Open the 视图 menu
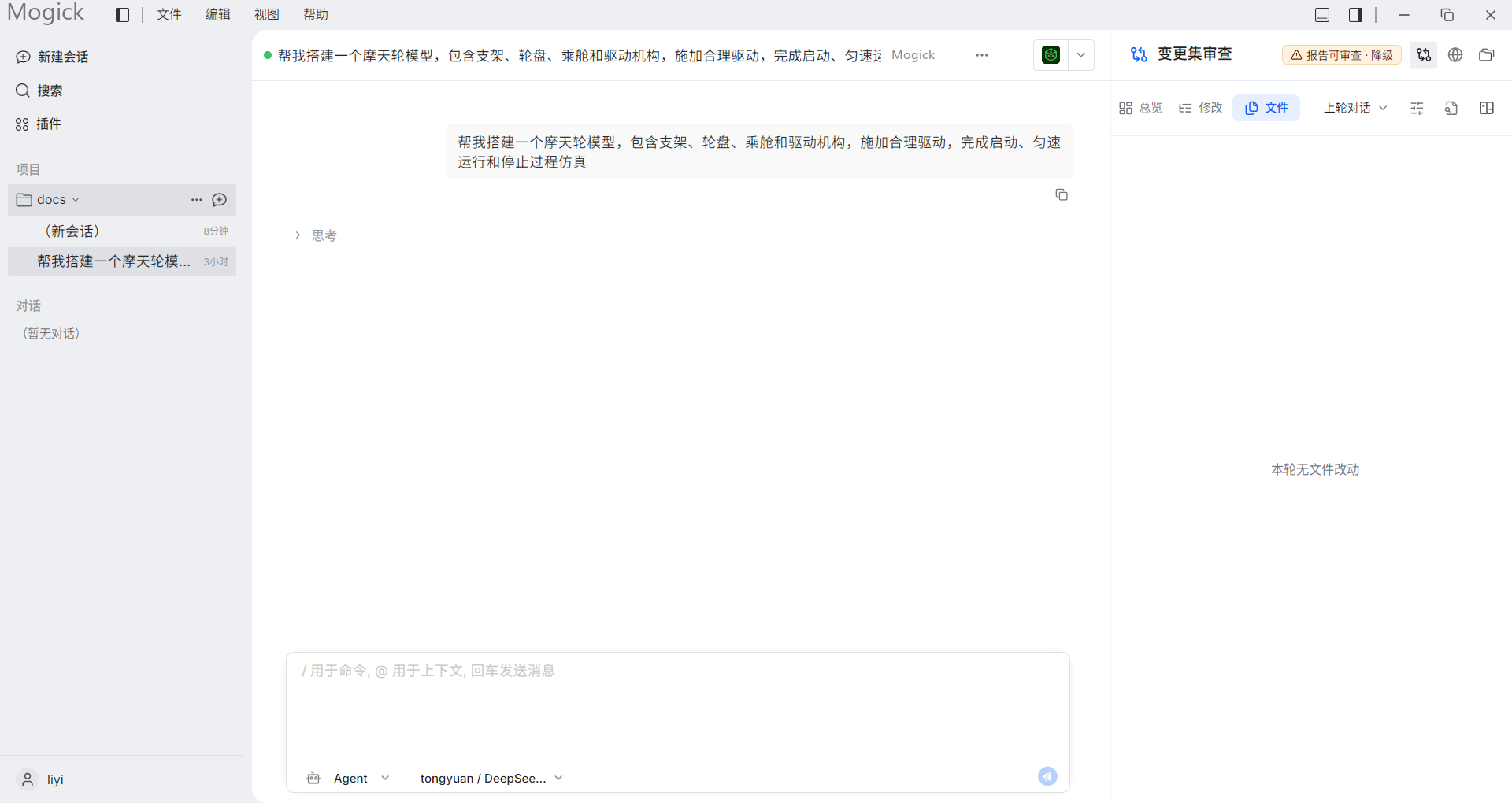This screenshot has width=1512, height=803. (x=267, y=15)
